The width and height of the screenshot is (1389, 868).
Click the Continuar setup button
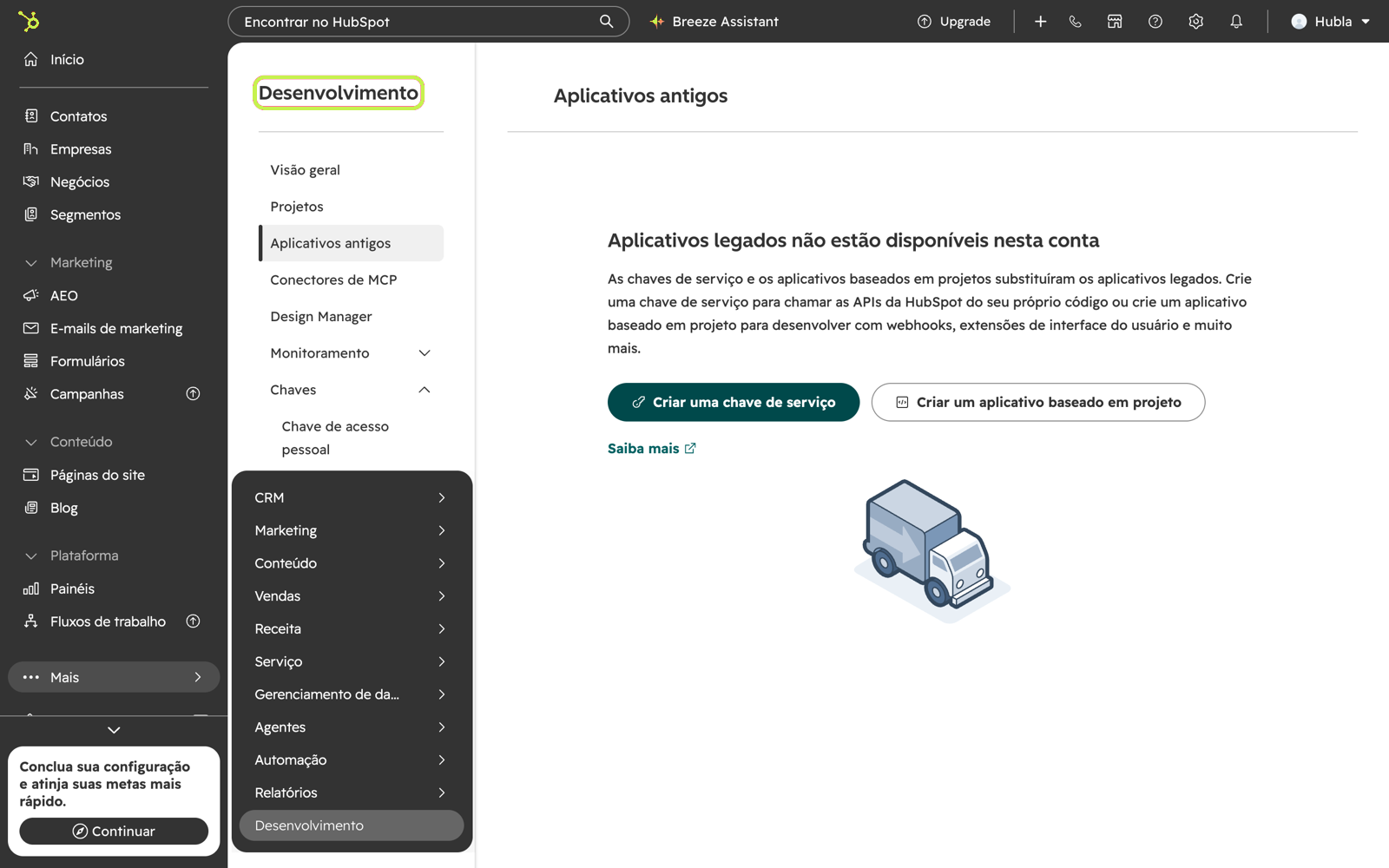(x=114, y=831)
